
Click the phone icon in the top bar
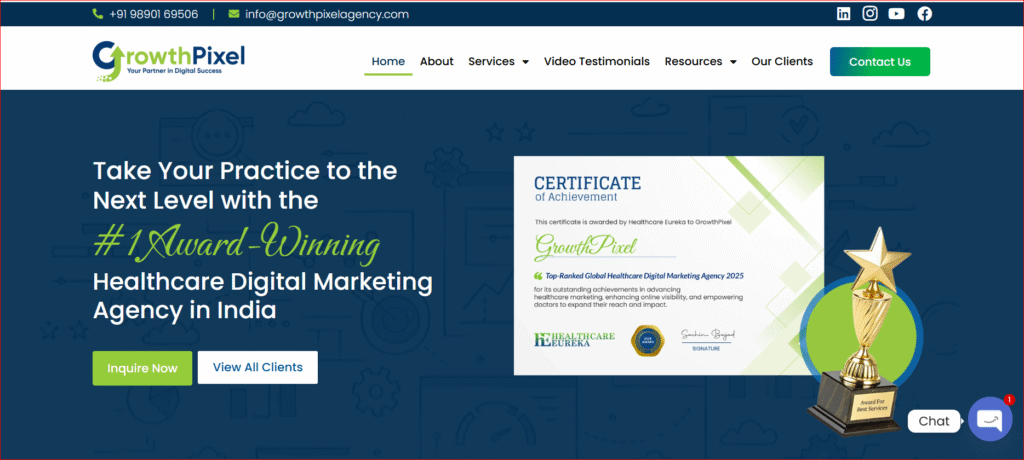pyautogui.click(x=98, y=14)
